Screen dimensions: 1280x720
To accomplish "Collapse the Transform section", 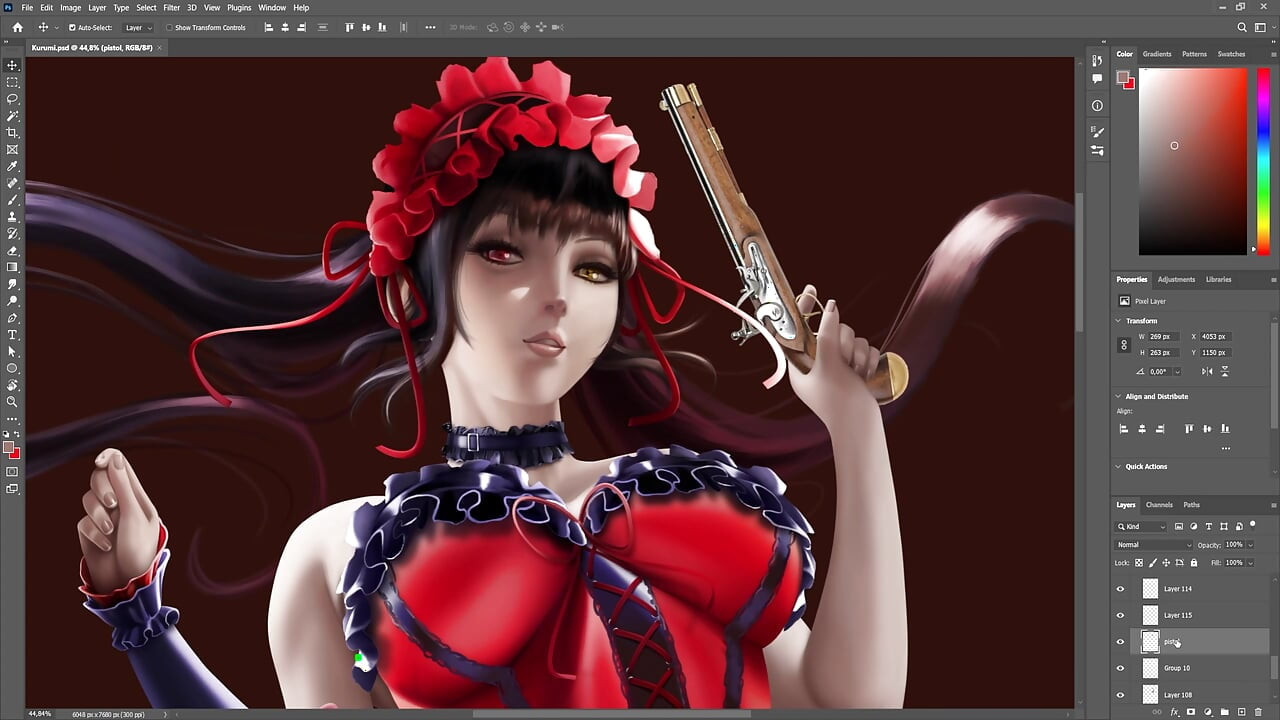I will (x=1119, y=321).
